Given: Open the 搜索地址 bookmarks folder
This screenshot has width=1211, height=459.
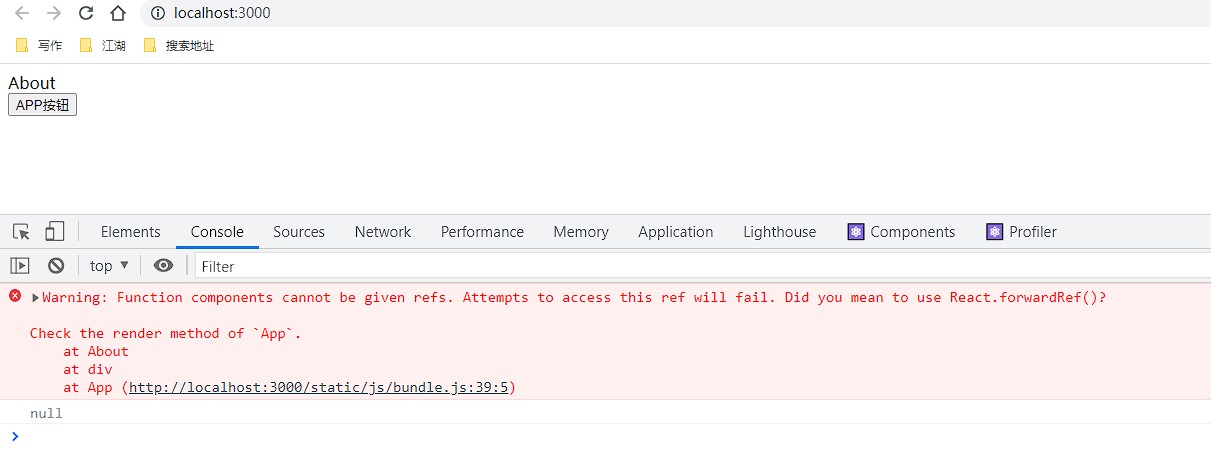Looking at the screenshot, I should (179, 45).
